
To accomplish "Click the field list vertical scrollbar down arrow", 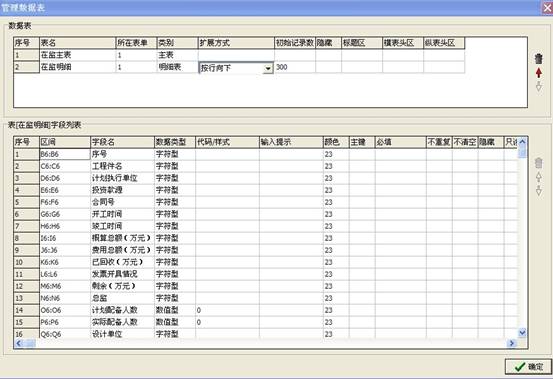I will 522,332.
